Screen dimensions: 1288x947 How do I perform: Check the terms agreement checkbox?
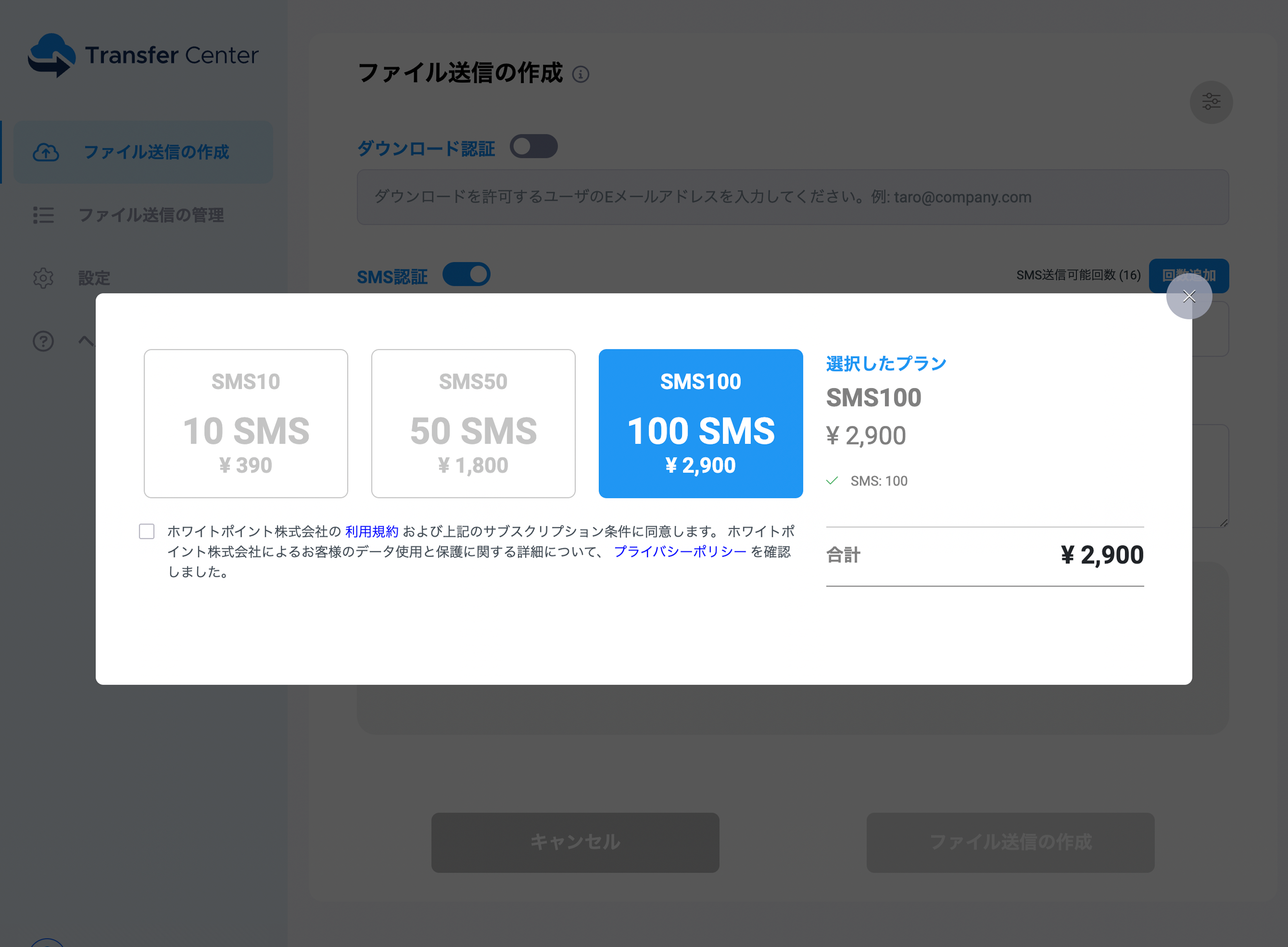[147, 532]
